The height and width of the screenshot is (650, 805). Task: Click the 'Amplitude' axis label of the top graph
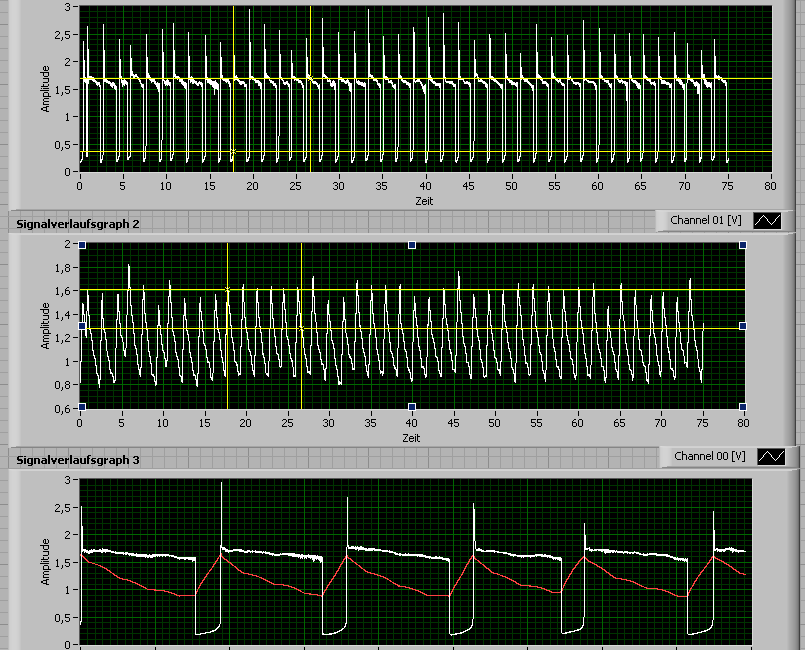tap(46, 89)
